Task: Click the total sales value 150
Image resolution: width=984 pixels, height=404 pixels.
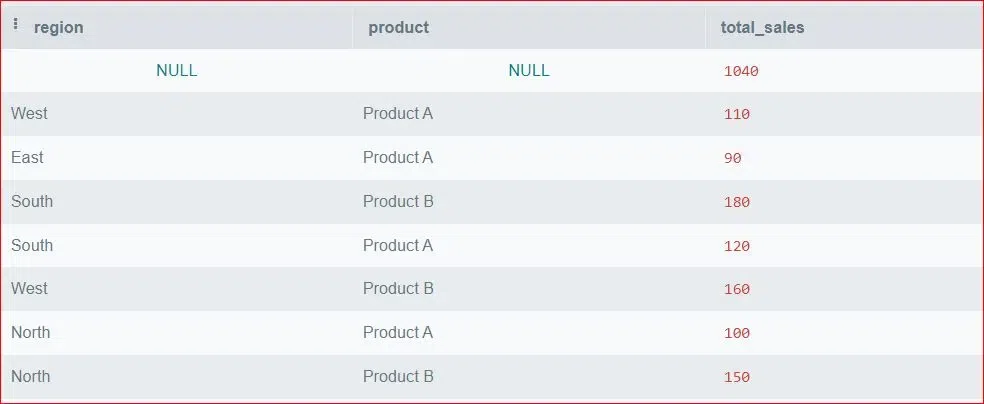Action: tap(736, 377)
